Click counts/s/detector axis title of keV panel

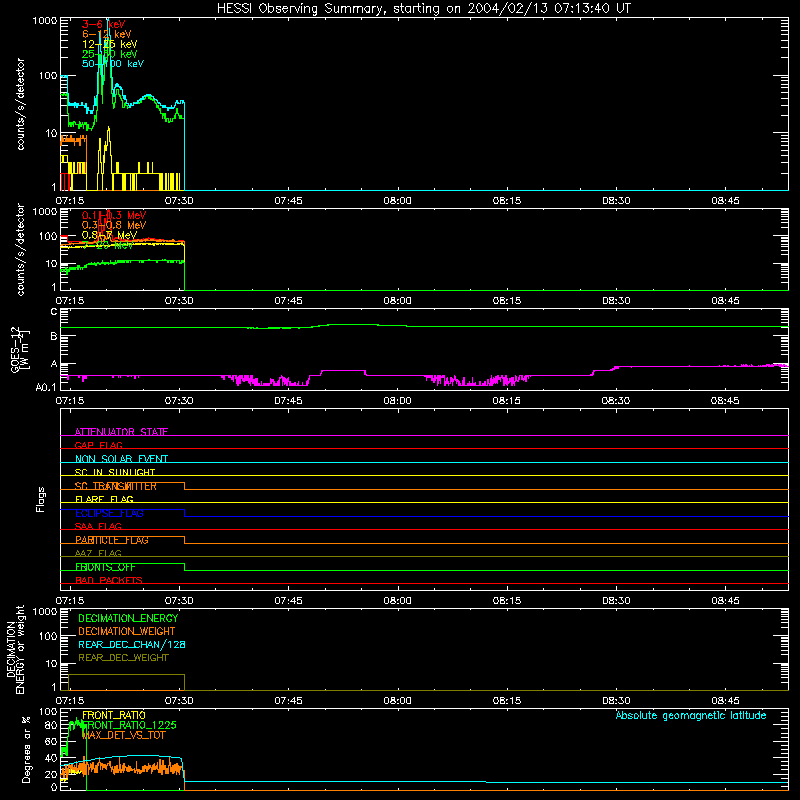coord(20,104)
